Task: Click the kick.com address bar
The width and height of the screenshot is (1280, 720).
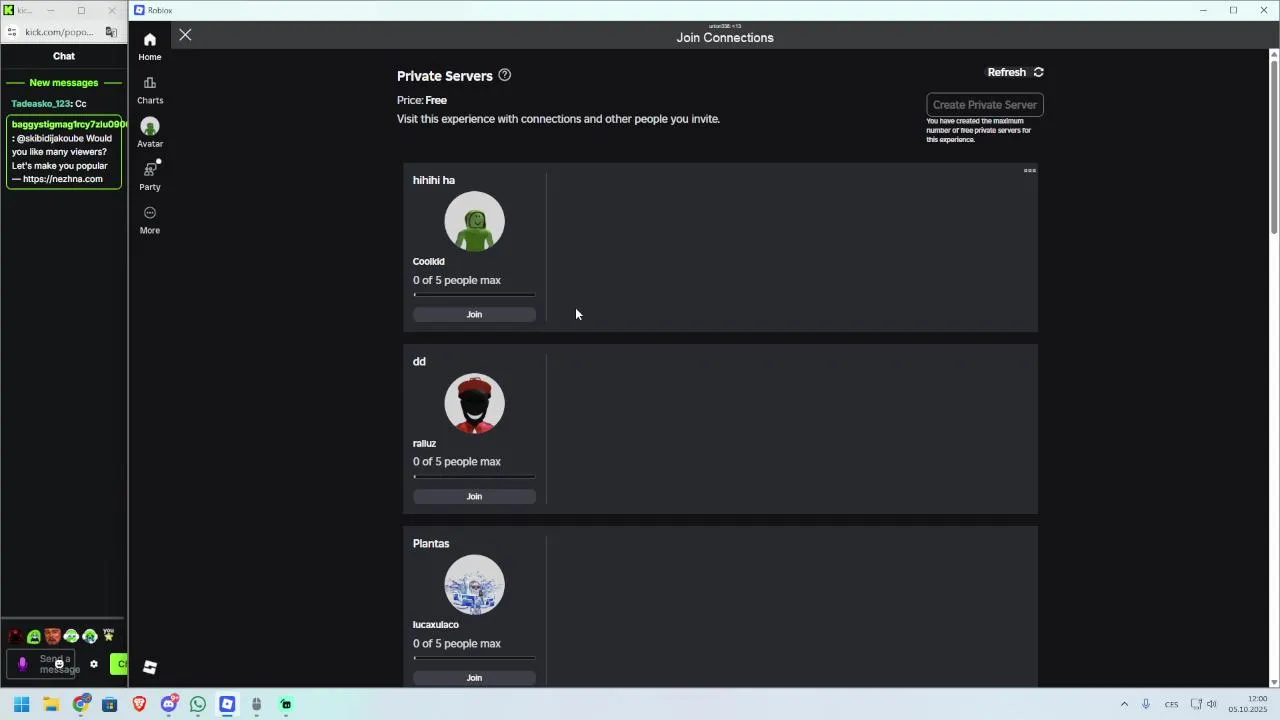Action: (60, 32)
